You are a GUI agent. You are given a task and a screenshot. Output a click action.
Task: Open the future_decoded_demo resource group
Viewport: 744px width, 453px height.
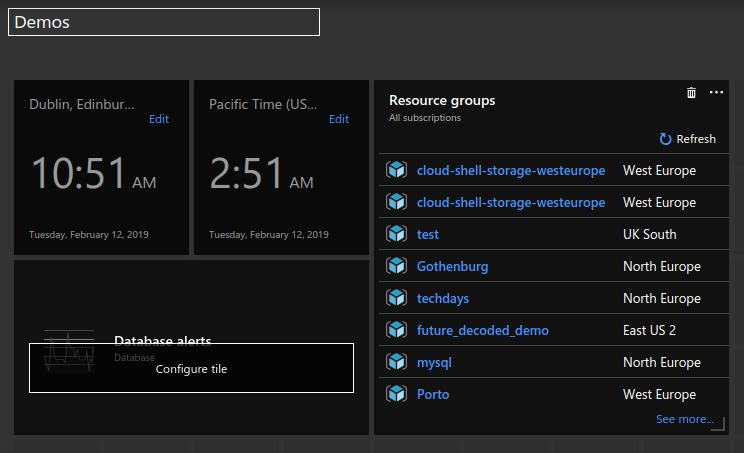[x=483, y=331]
